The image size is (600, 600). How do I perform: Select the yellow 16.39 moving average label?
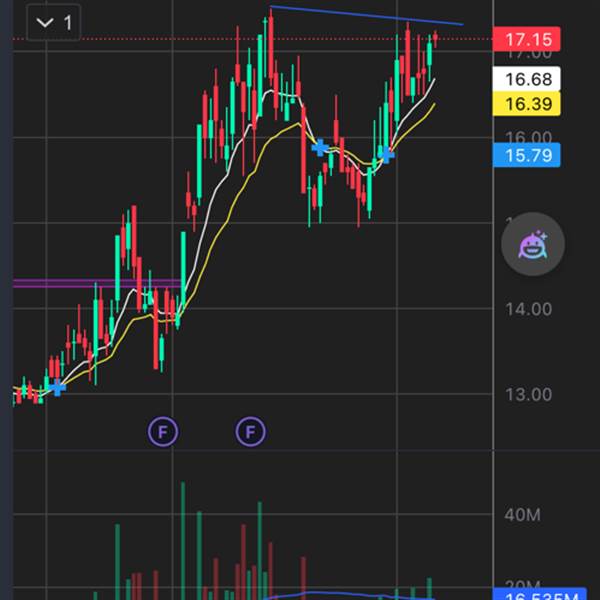pyautogui.click(x=527, y=104)
